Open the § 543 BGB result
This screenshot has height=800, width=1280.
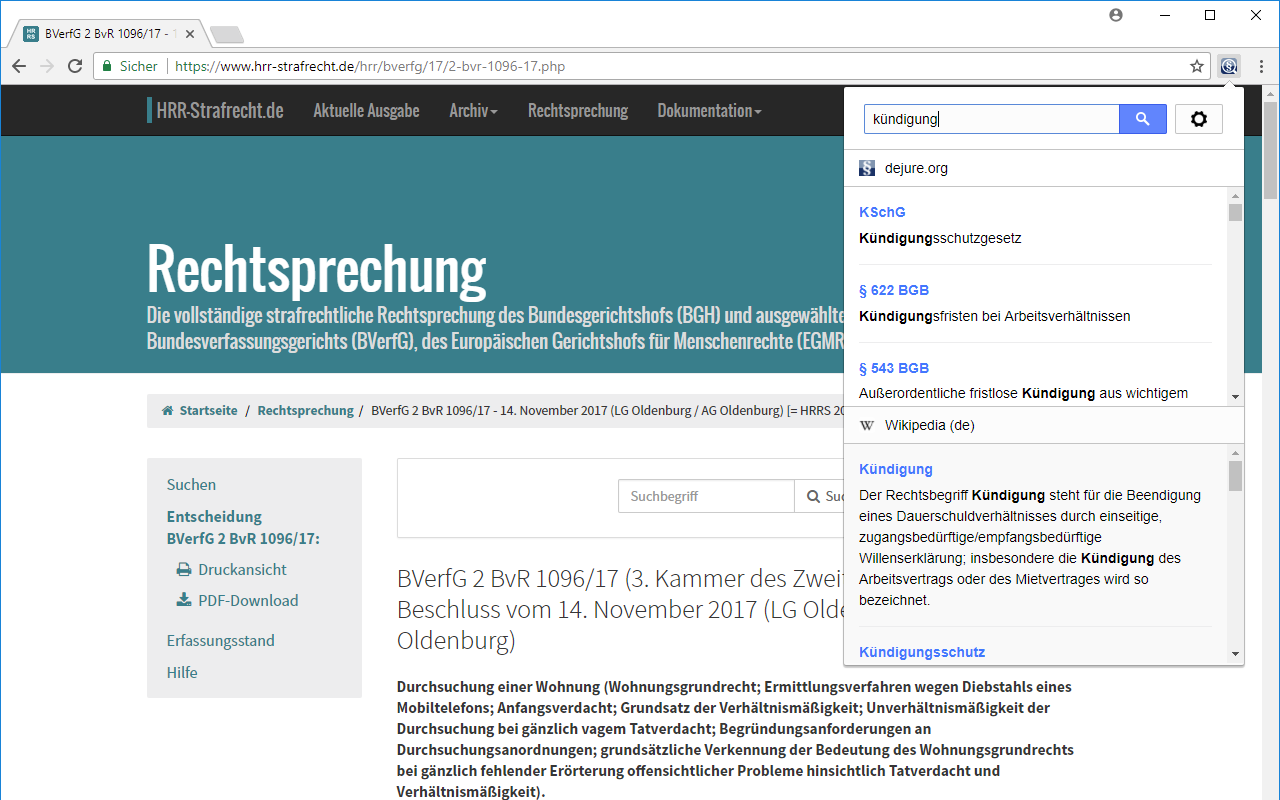(894, 368)
